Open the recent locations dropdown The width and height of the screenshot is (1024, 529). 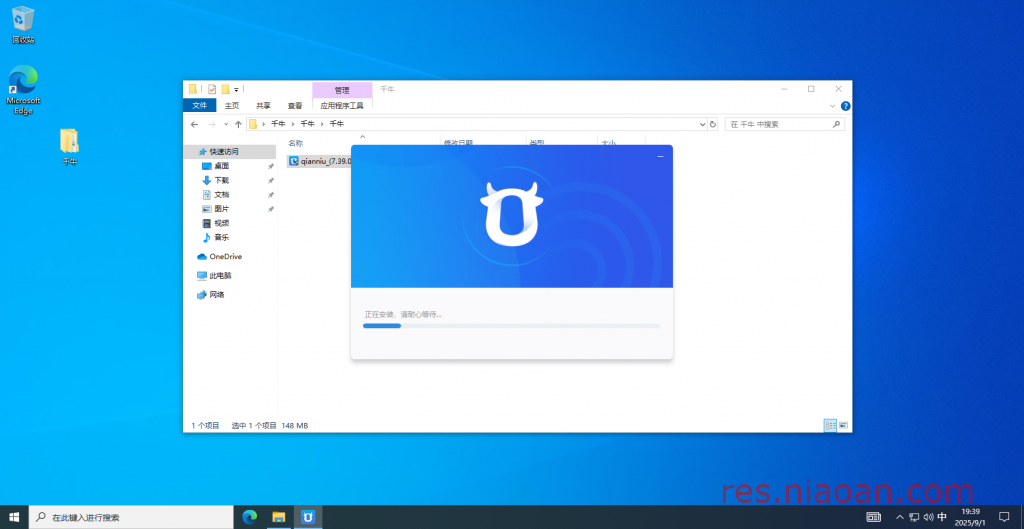pyautogui.click(x=226, y=124)
